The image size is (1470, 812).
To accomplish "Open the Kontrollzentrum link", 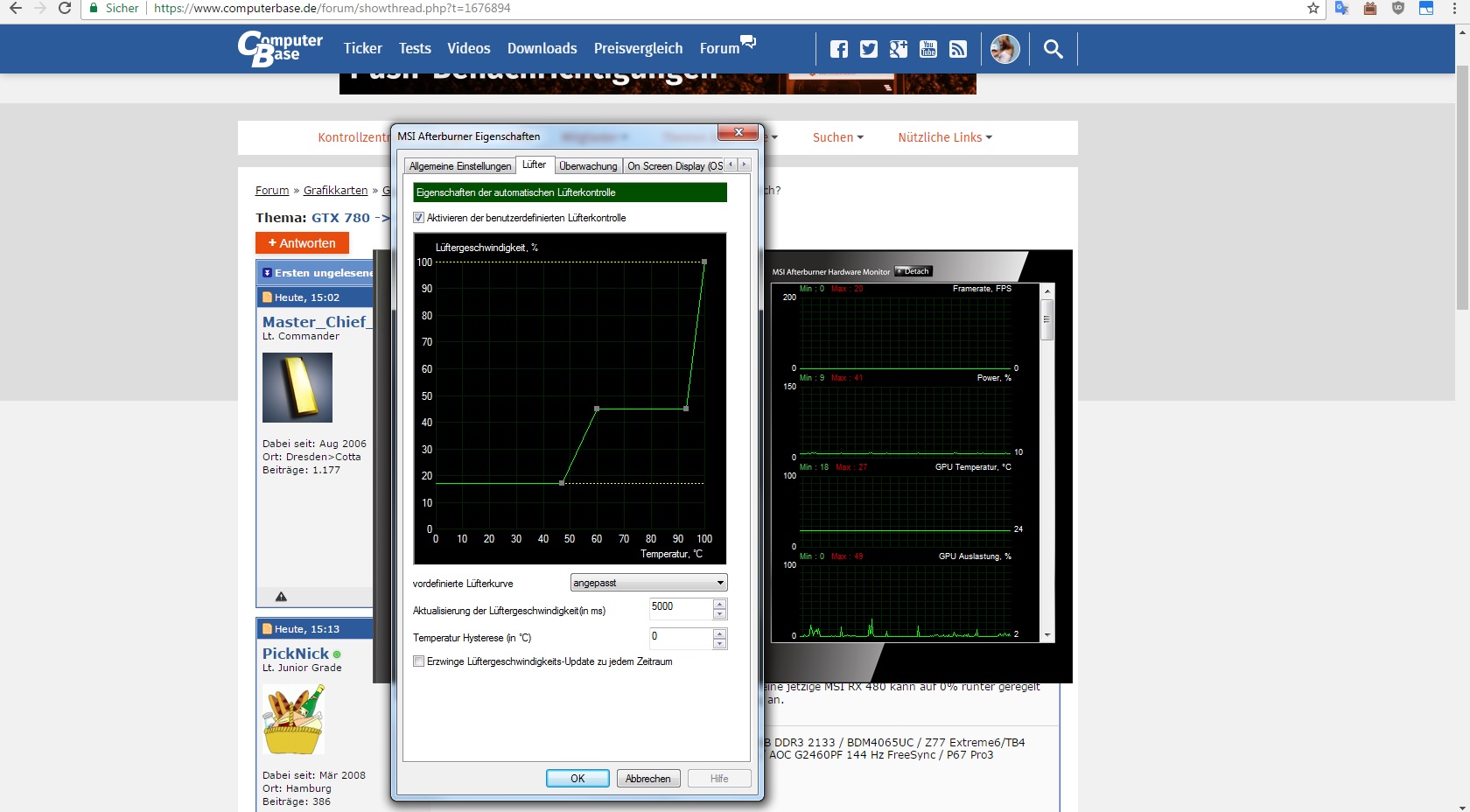I will [x=353, y=137].
